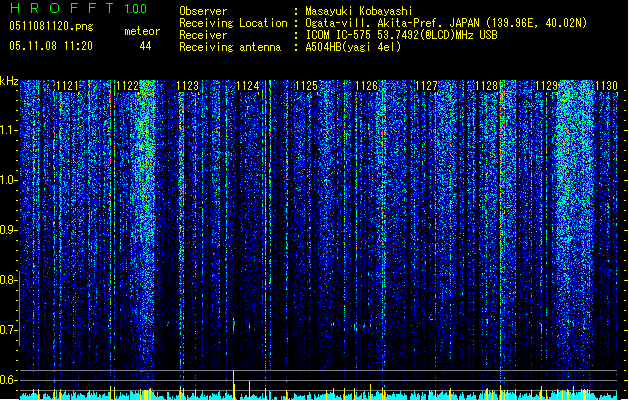Click the Receiver label

pos(203,35)
